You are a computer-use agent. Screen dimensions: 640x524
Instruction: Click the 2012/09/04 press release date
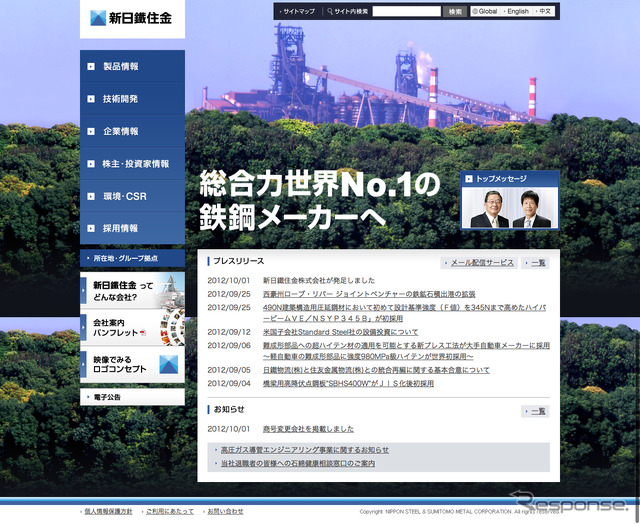pyautogui.click(x=229, y=383)
